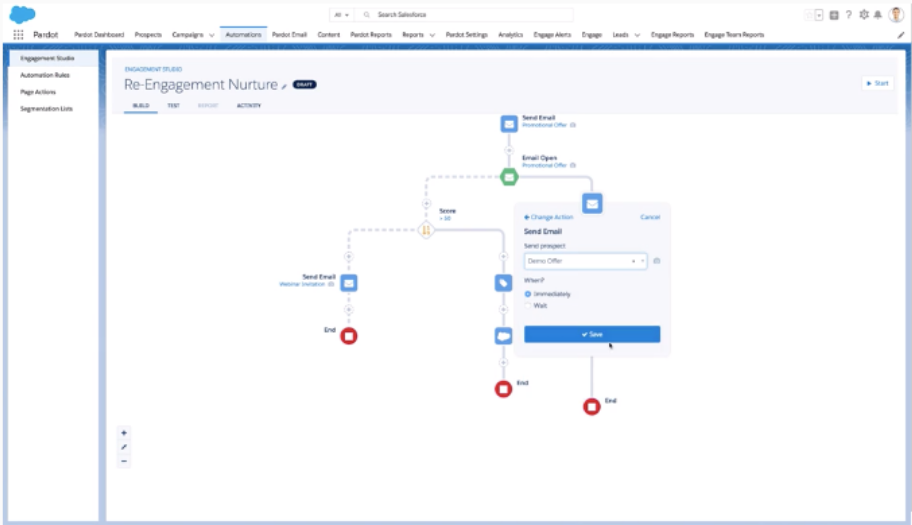Open the Content tab
912x525 pixels.
pyautogui.click(x=329, y=35)
